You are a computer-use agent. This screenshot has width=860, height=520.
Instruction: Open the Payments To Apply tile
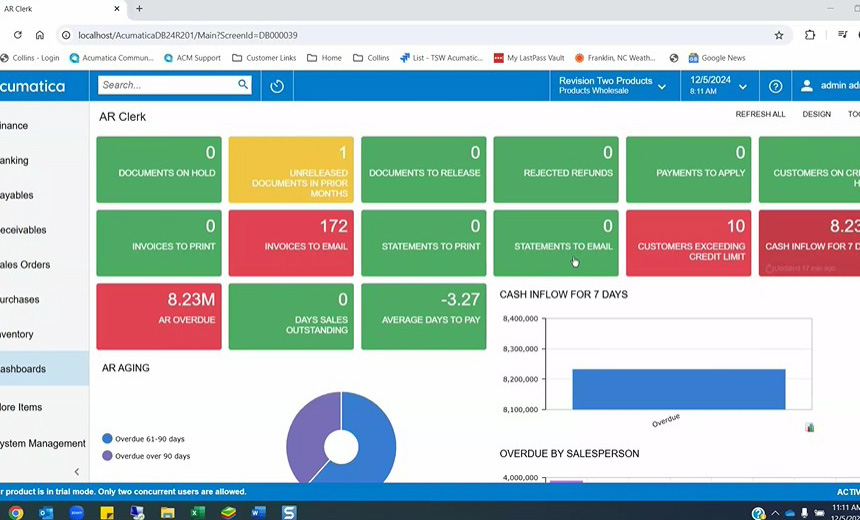click(688, 169)
